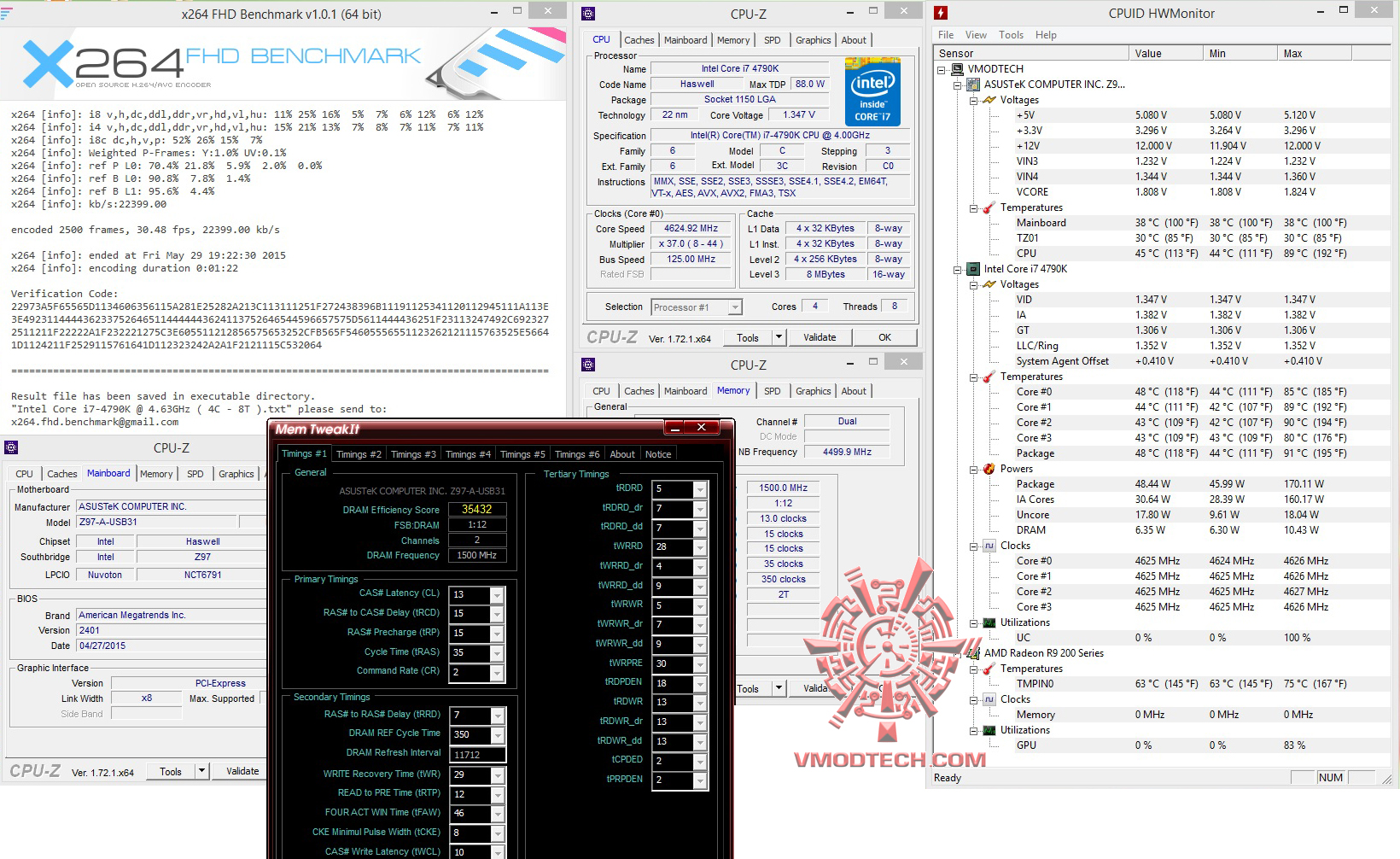Click the Core Speed value 4624.92 MHz
This screenshot has width=1400, height=859.
(x=691, y=229)
